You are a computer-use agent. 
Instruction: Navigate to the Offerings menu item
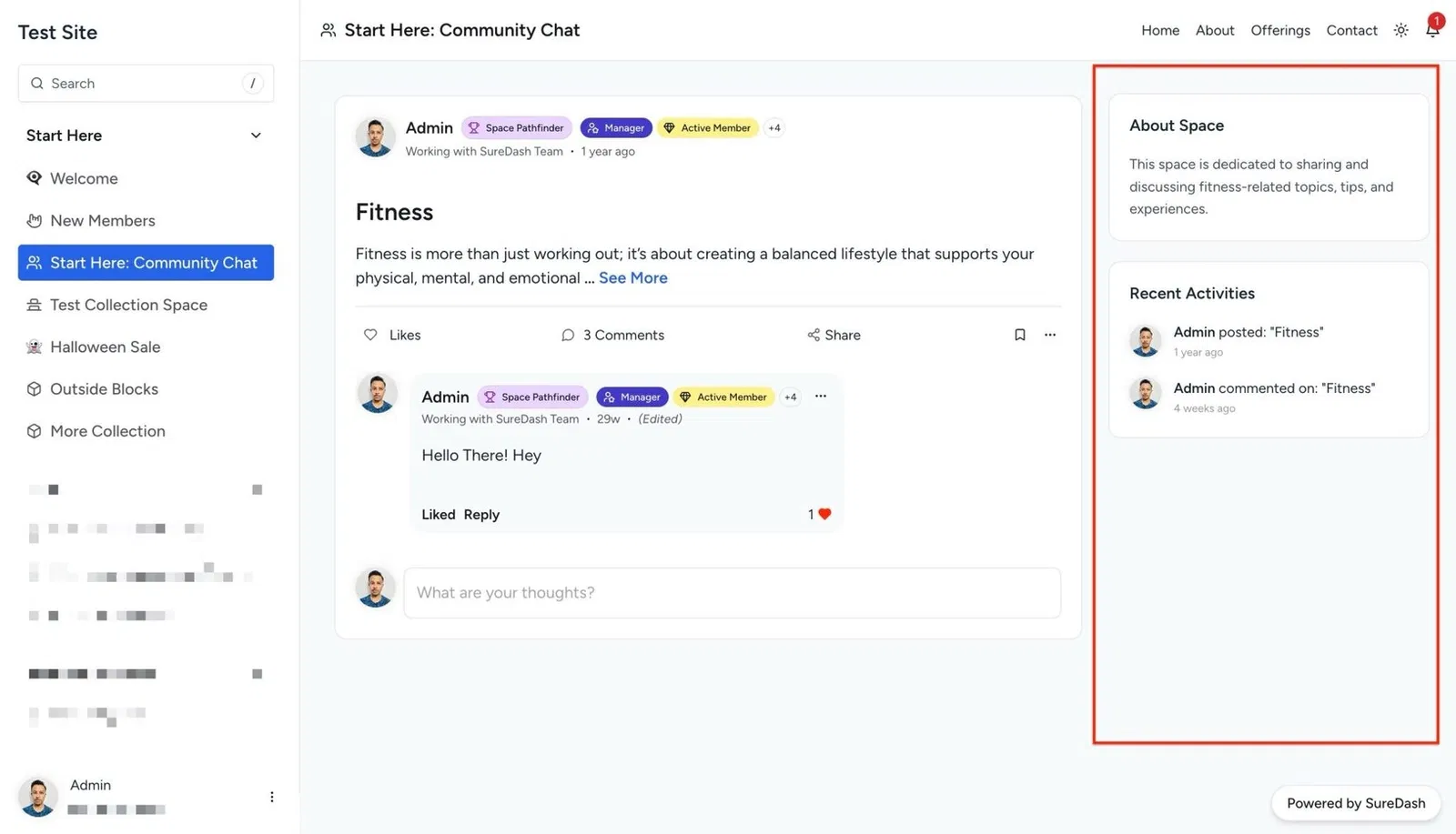tap(1279, 30)
